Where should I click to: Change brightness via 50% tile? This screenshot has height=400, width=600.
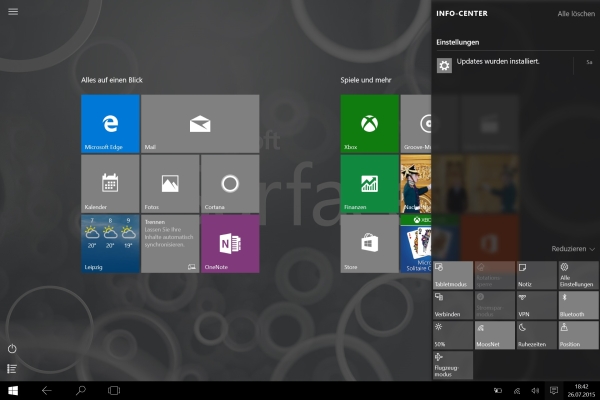tap(453, 335)
